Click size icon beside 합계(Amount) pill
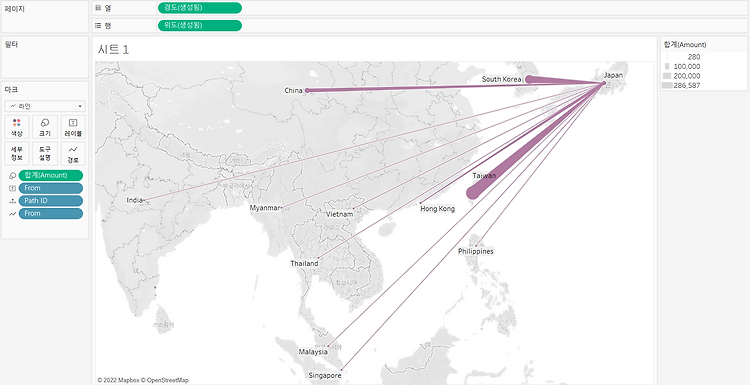The width and height of the screenshot is (750, 385). point(12,176)
